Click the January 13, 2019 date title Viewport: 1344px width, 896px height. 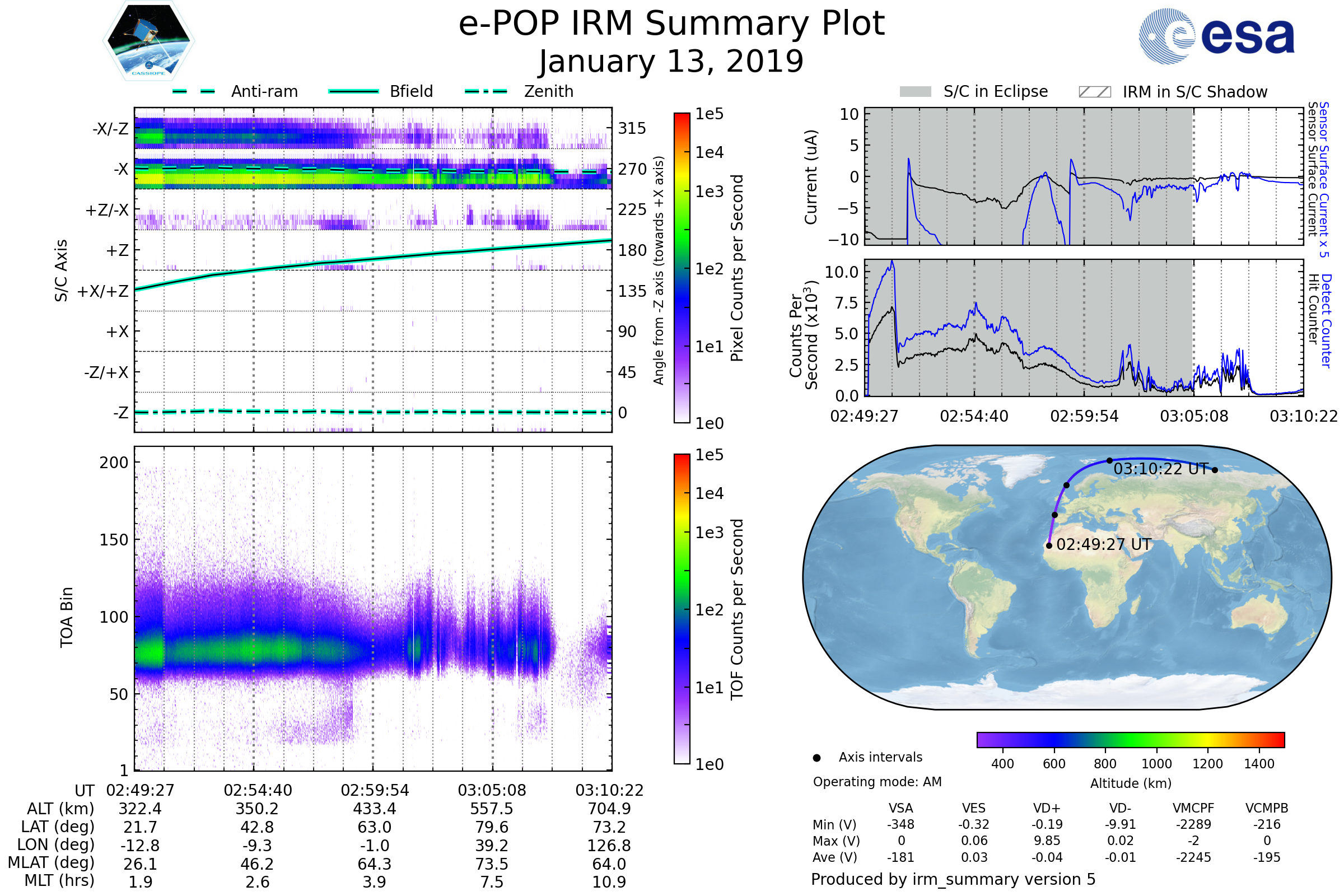[x=671, y=62]
